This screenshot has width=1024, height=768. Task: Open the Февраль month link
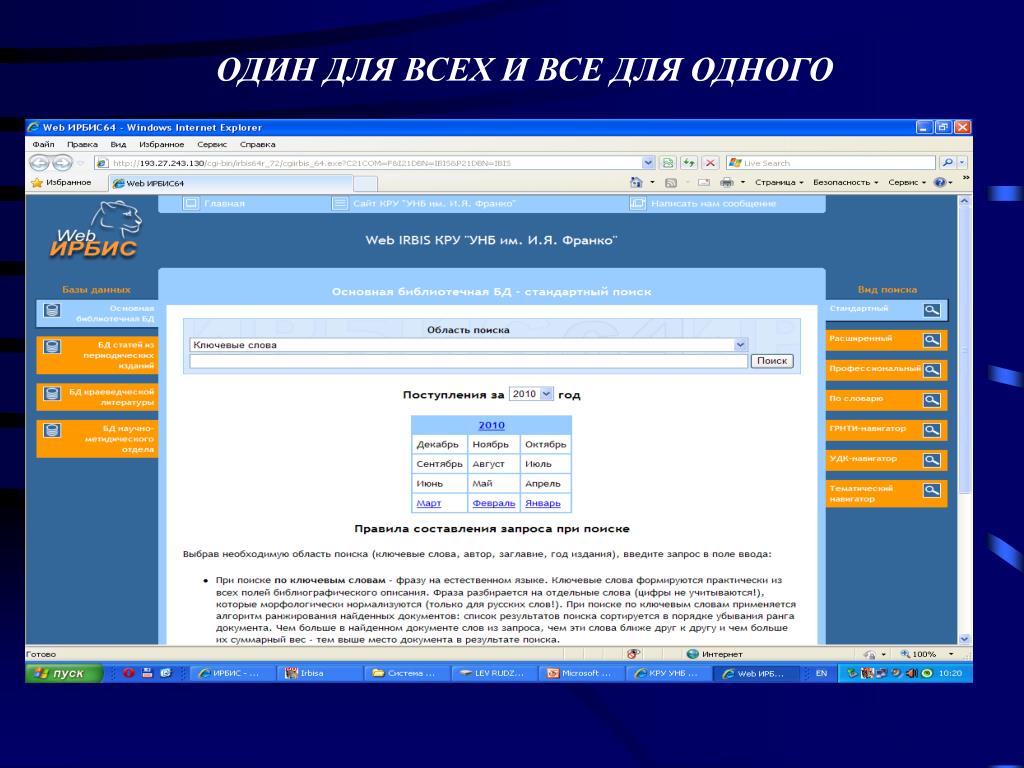(x=493, y=503)
